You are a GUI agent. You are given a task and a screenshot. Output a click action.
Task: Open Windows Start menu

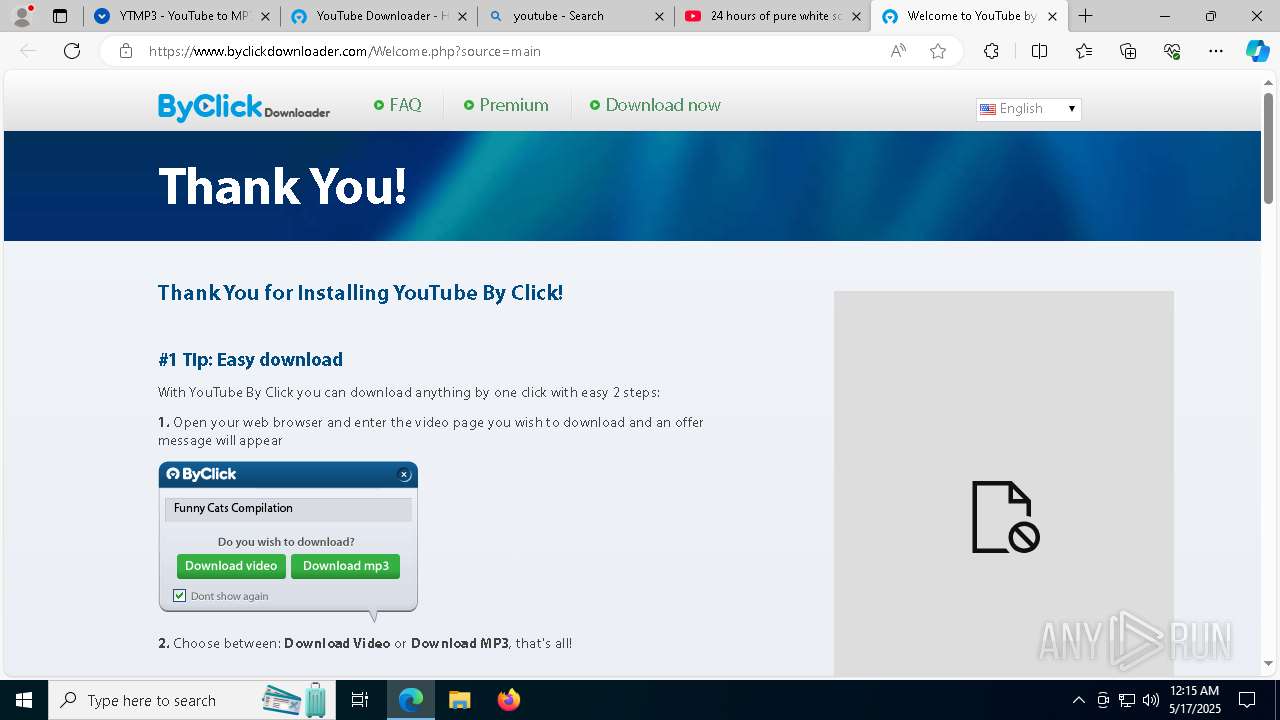point(24,700)
